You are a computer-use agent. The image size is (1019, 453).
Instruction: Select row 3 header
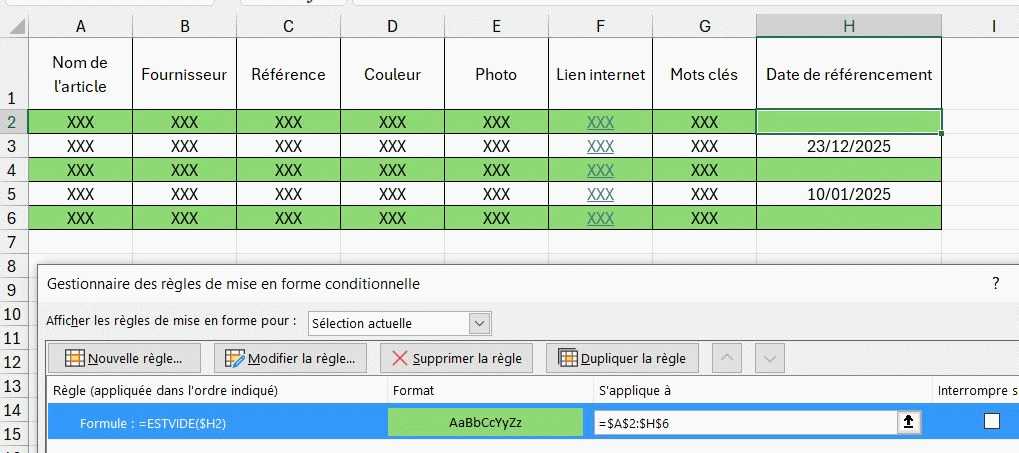coord(14,146)
